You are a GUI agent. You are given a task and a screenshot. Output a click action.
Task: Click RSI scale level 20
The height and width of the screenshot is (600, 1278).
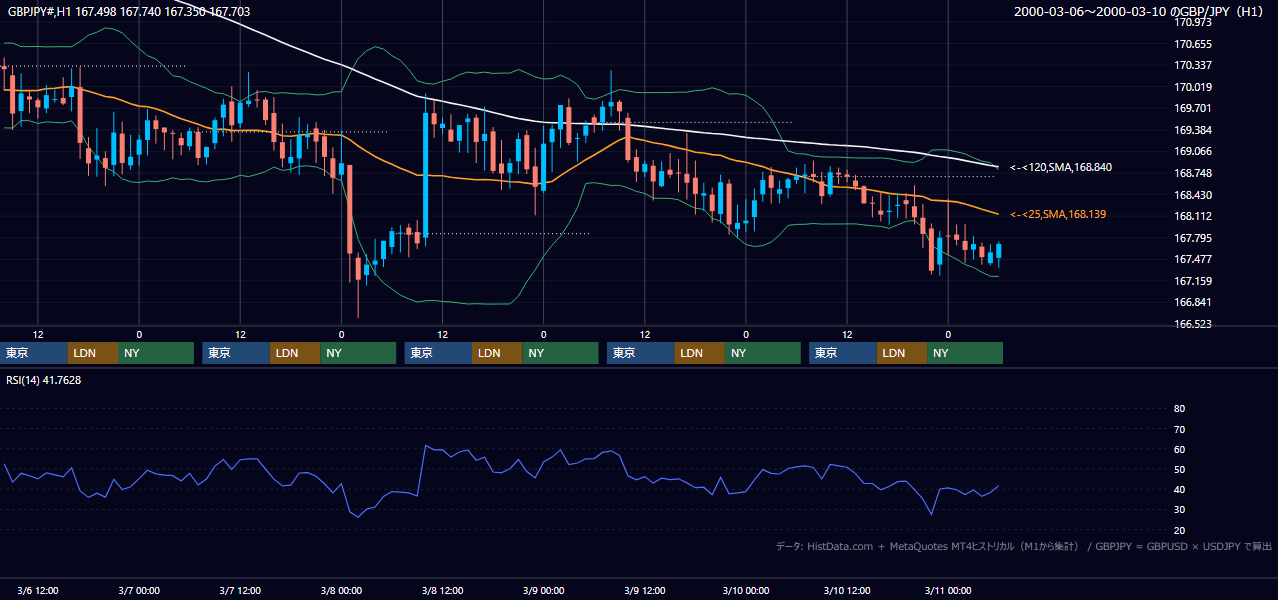[x=1179, y=531]
